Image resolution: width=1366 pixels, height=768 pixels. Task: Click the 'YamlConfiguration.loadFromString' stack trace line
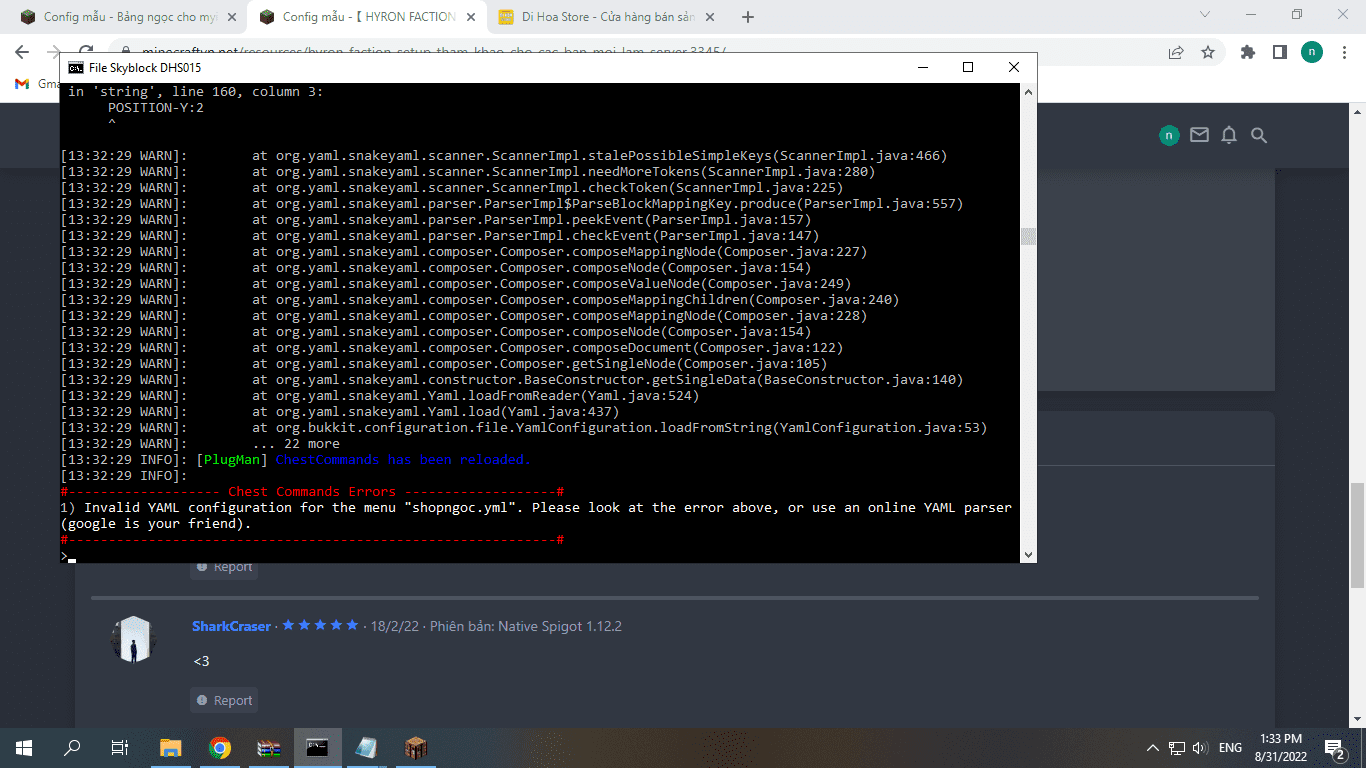[x=524, y=428]
